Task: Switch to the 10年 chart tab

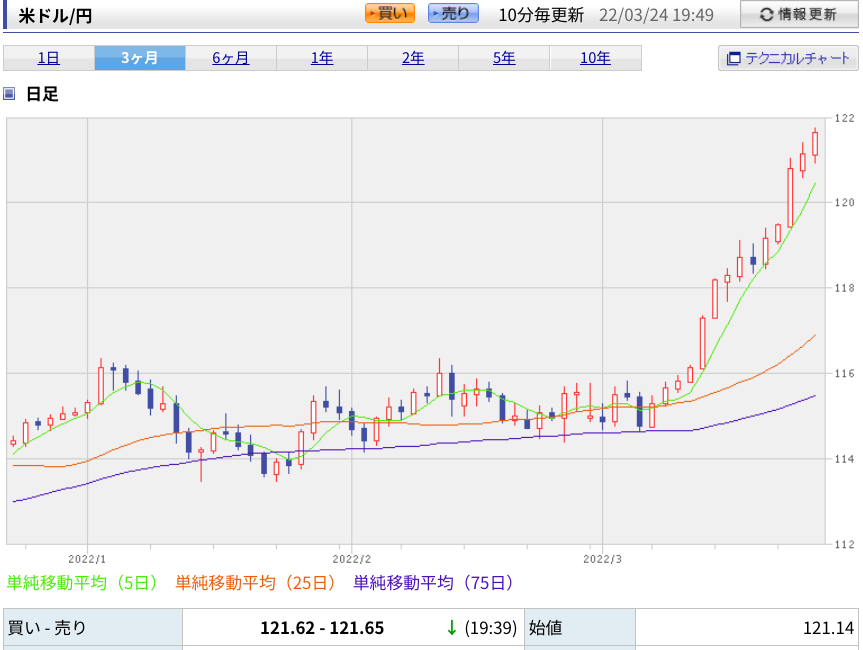Action: [596, 58]
